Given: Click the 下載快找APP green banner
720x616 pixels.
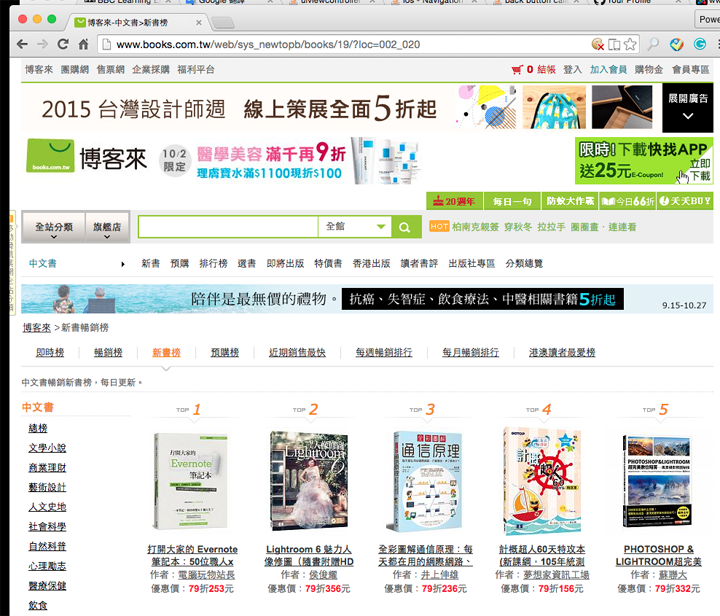Looking at the screenshot, I should click(x=644, y=162).
